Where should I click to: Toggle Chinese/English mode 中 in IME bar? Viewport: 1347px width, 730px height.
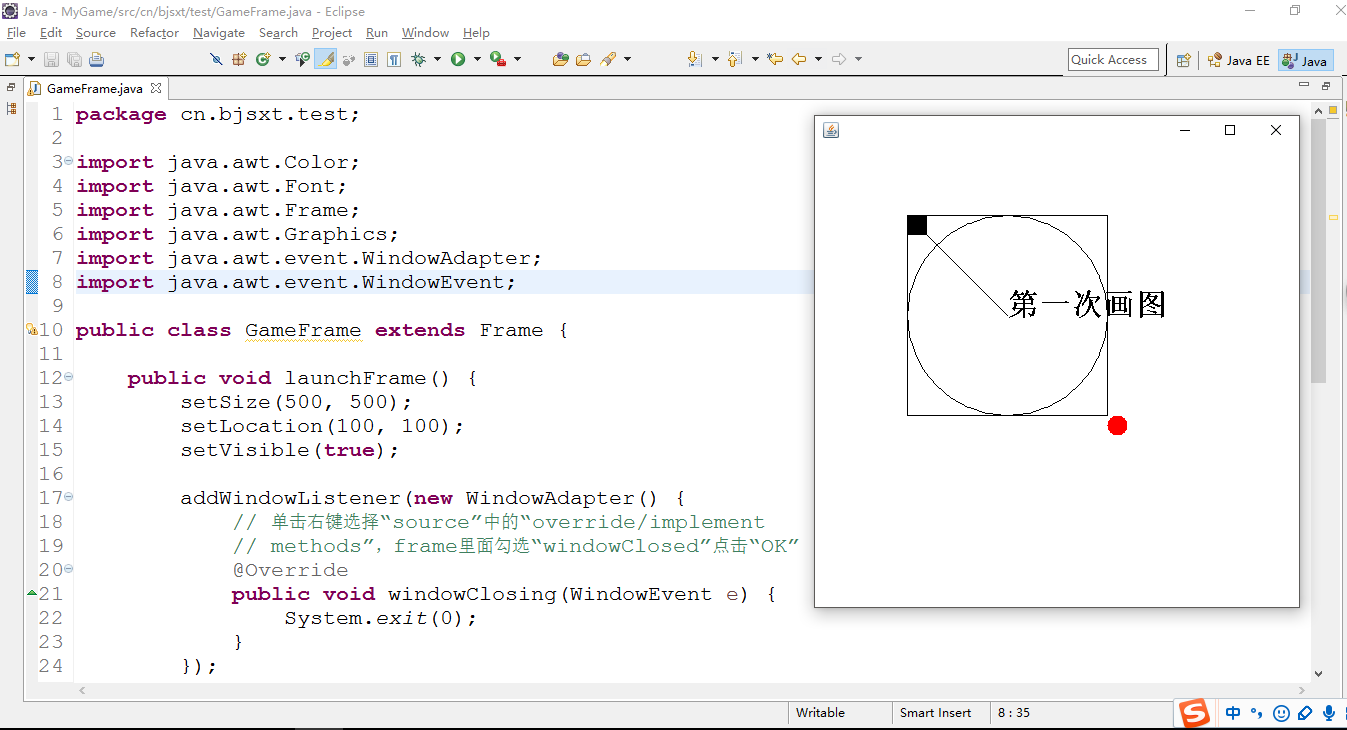coord(1233,713)
